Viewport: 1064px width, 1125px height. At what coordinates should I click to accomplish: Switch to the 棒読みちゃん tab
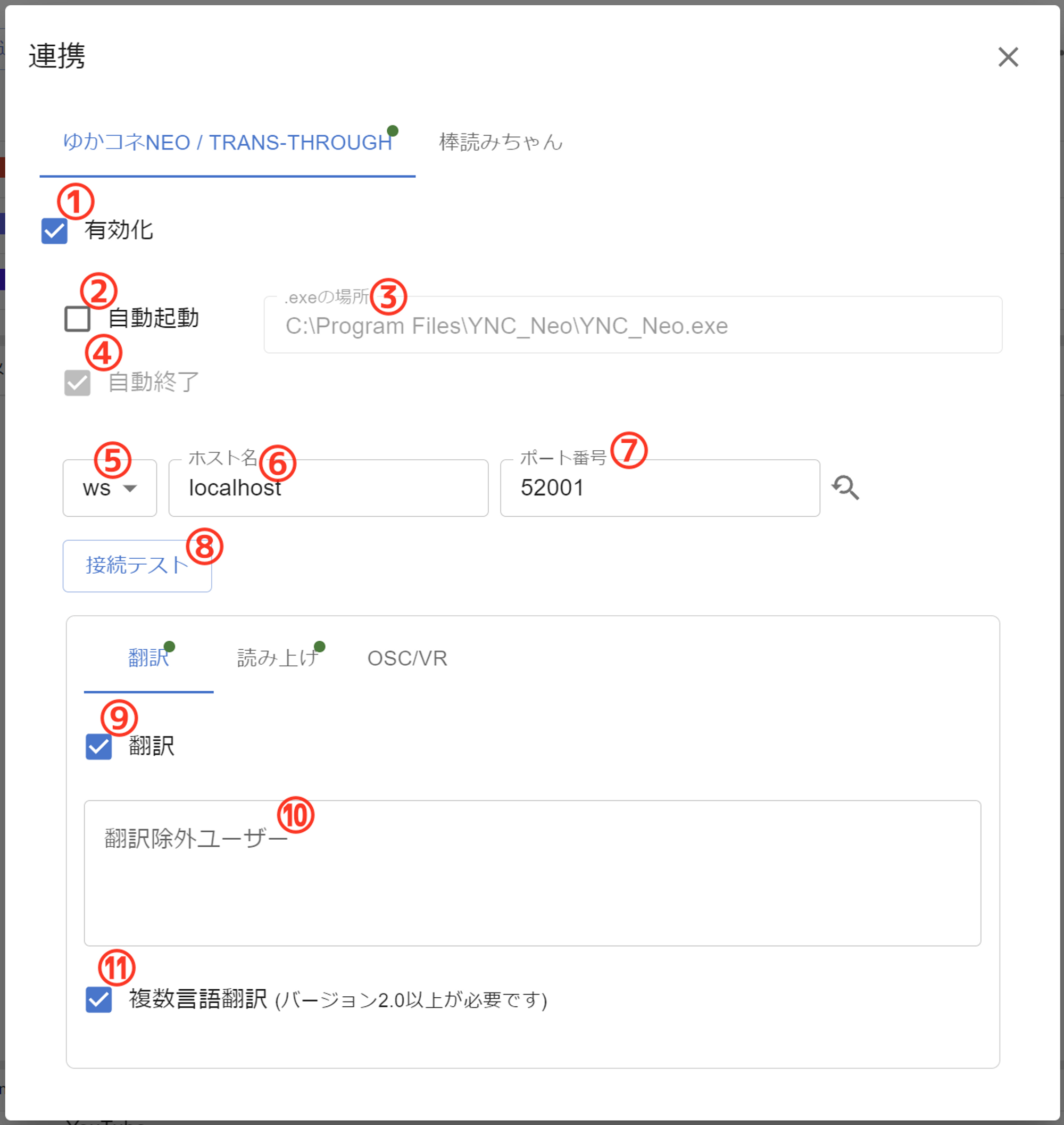[x=500, y=142]
